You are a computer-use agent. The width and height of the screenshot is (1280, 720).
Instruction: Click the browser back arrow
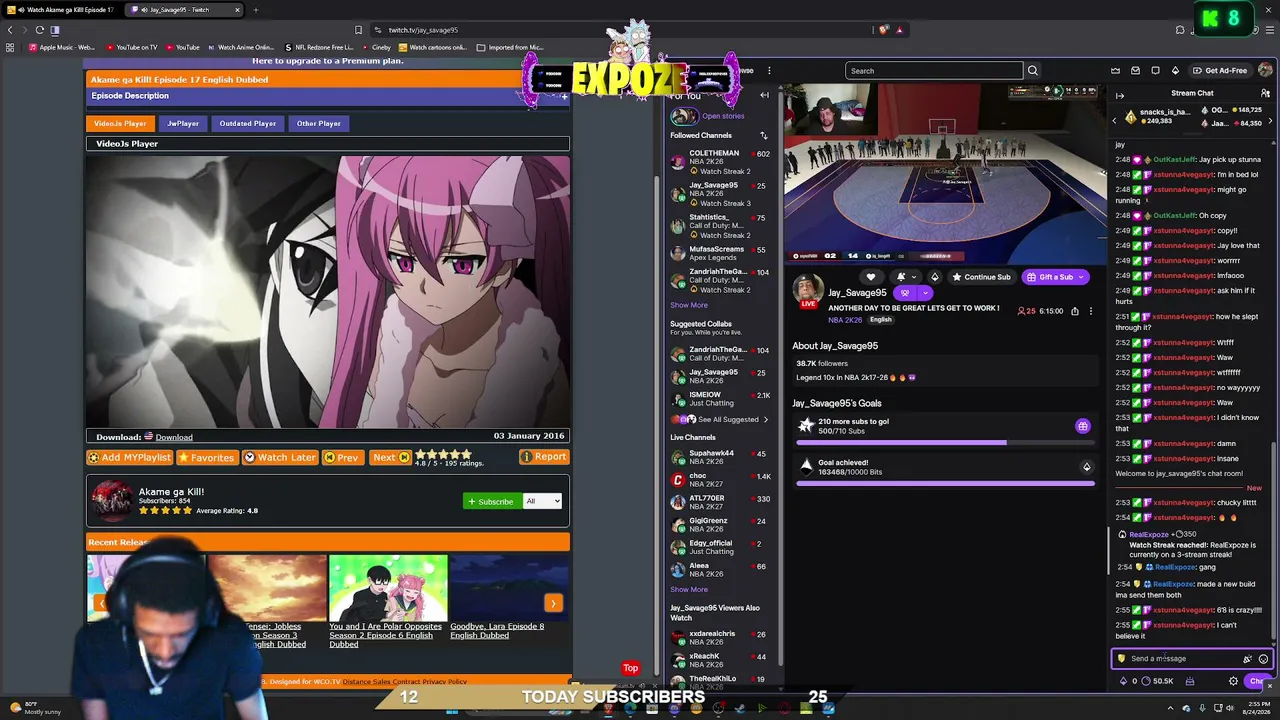pos(10,30)
